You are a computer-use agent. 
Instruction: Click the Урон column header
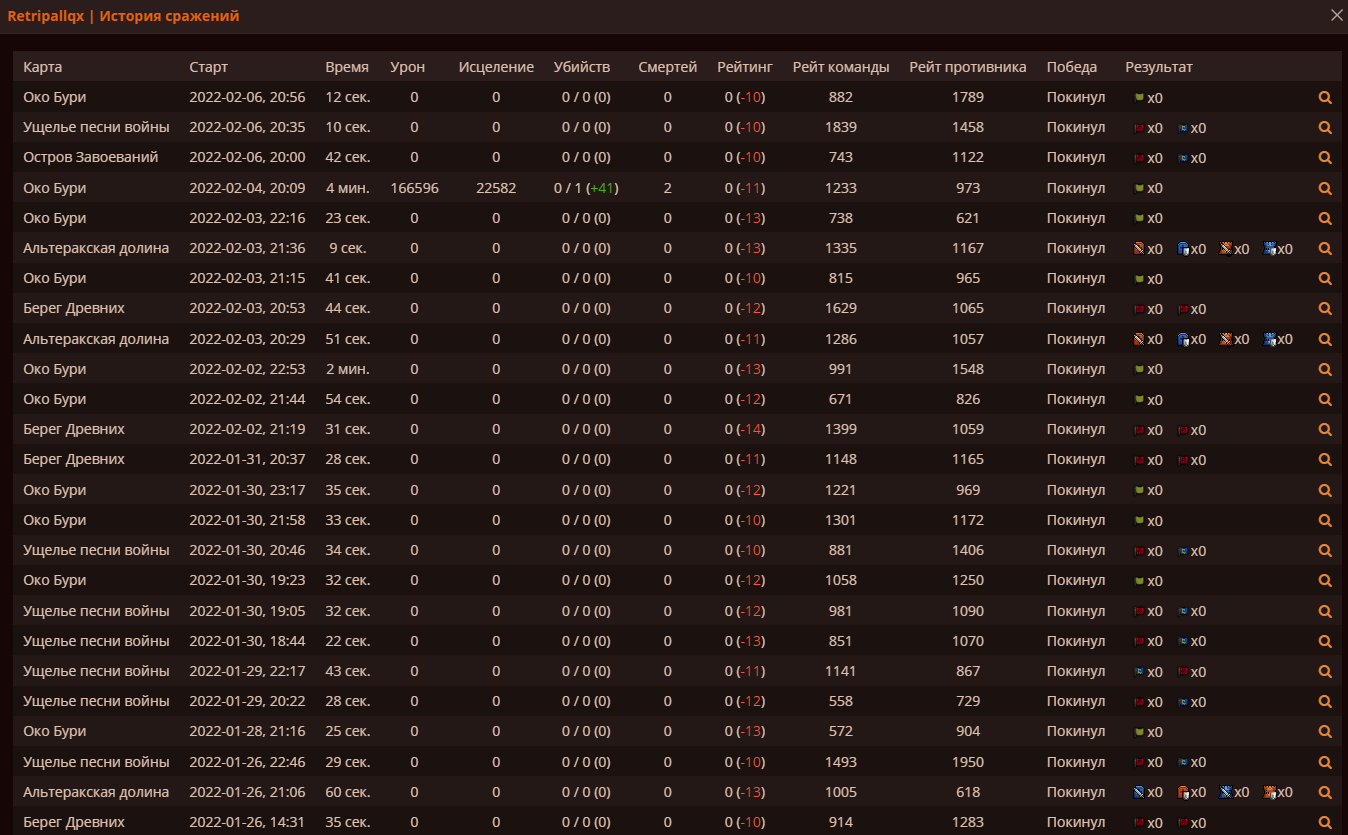[x=407, y=67]
